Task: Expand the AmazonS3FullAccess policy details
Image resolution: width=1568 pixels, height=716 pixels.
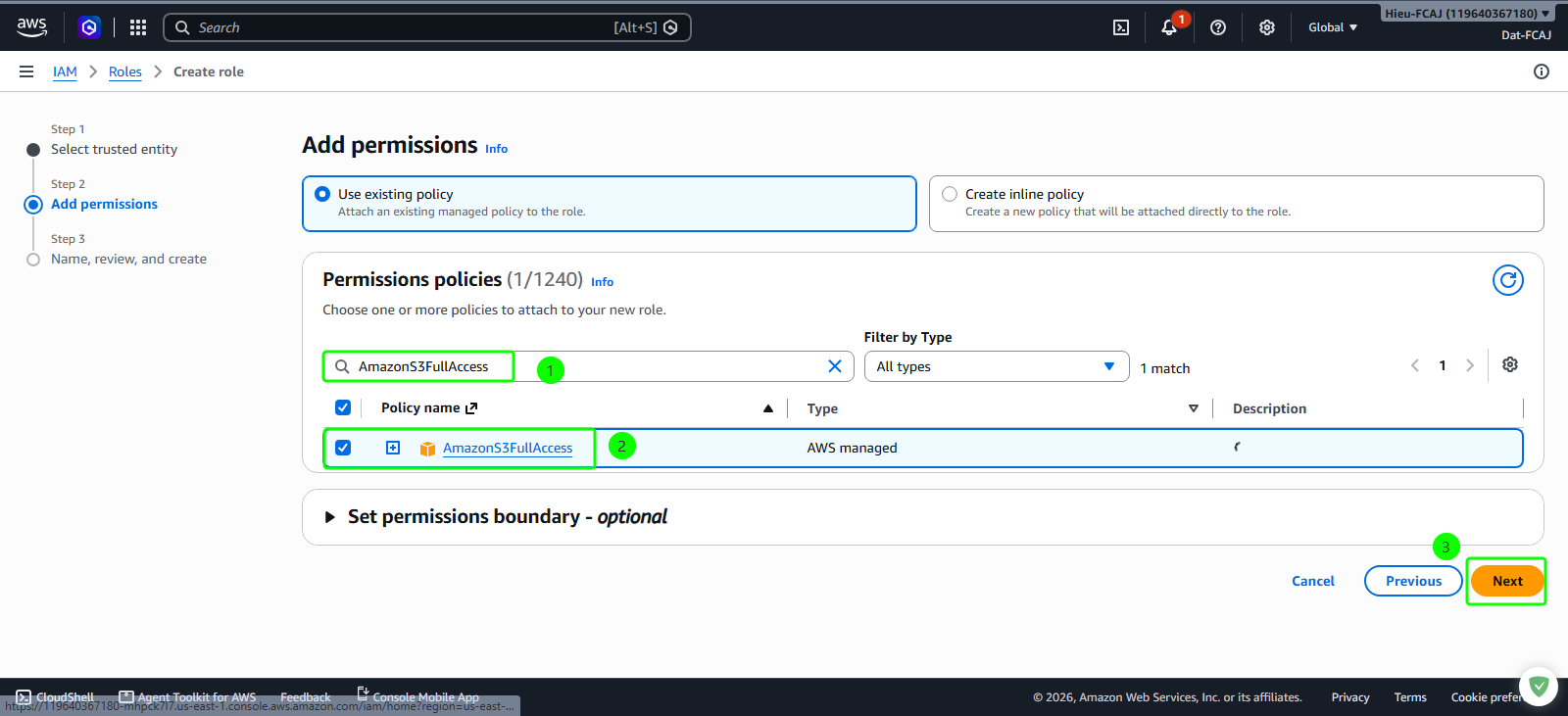Action: (393, 448)
